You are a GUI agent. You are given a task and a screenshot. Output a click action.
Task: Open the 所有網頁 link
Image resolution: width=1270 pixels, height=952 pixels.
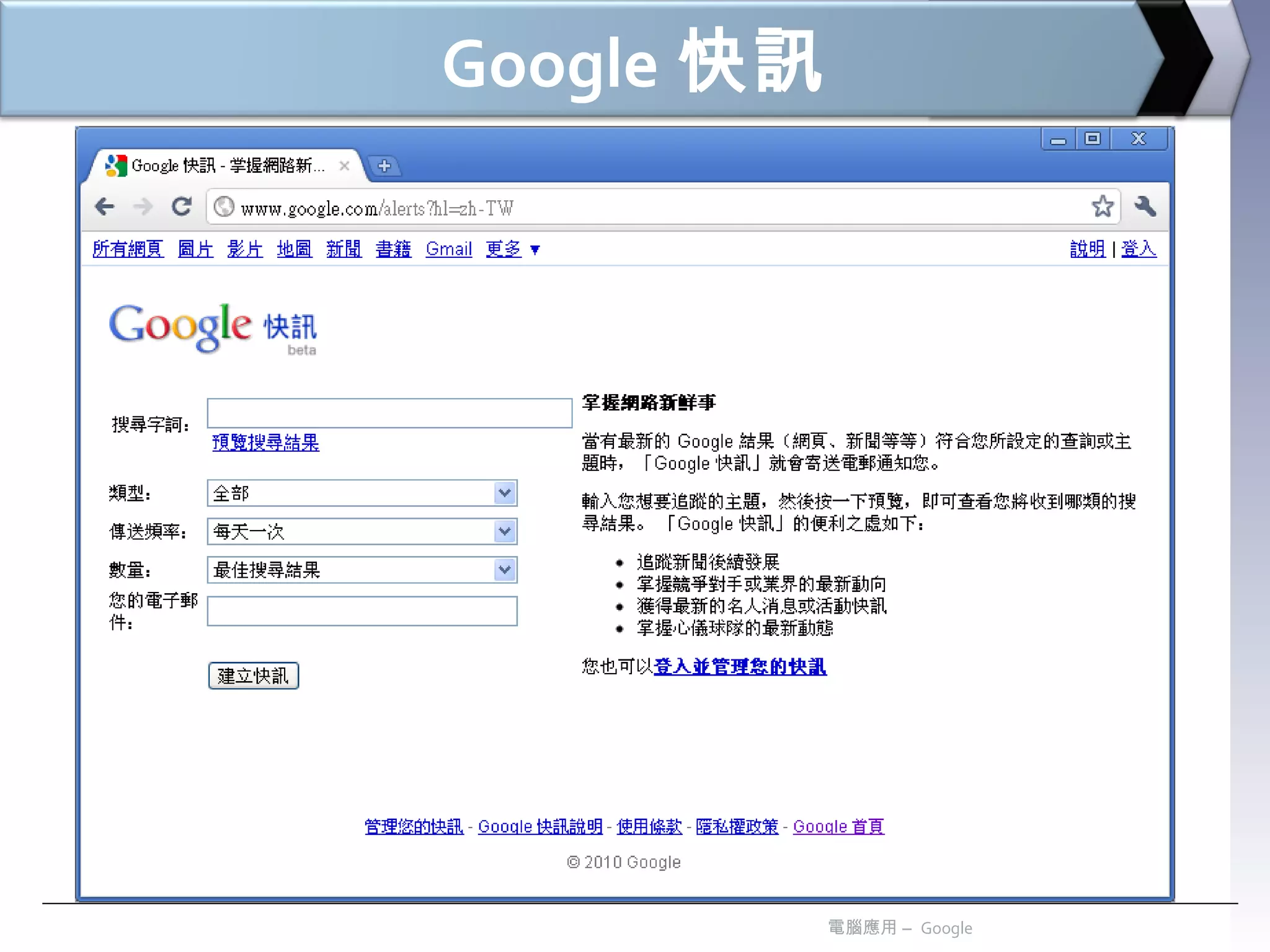(x=128, y=249)
